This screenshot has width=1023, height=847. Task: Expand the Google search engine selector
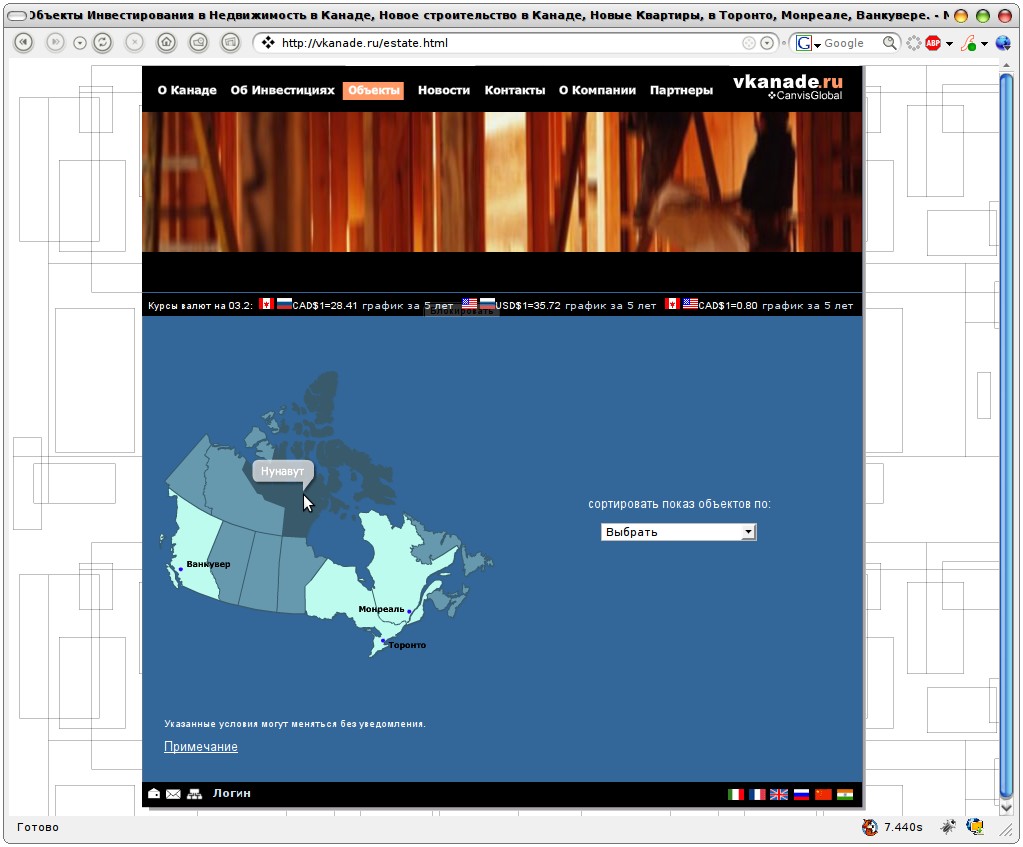point(808,43)
